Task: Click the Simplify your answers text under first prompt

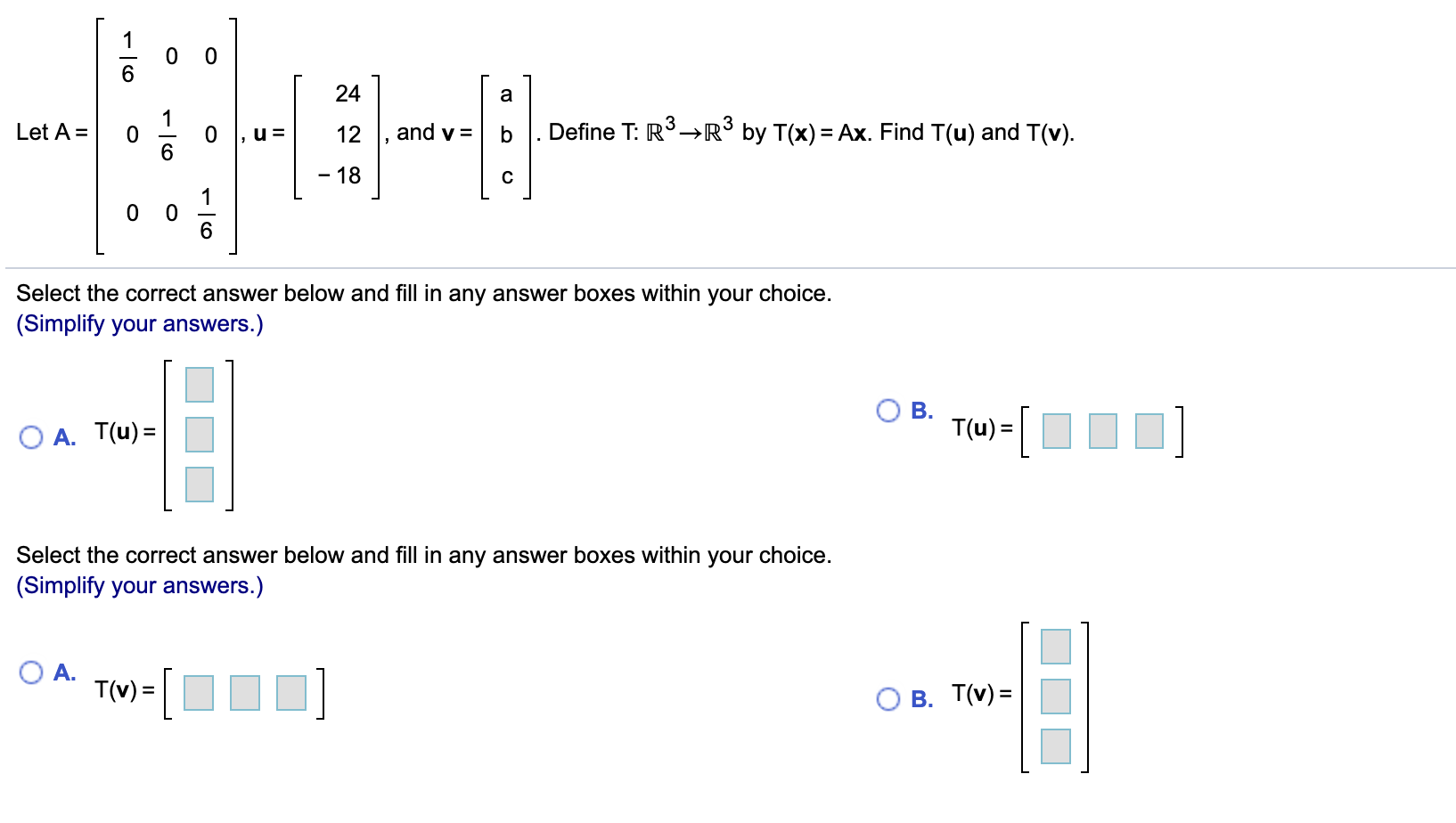Action: [139, 323]
